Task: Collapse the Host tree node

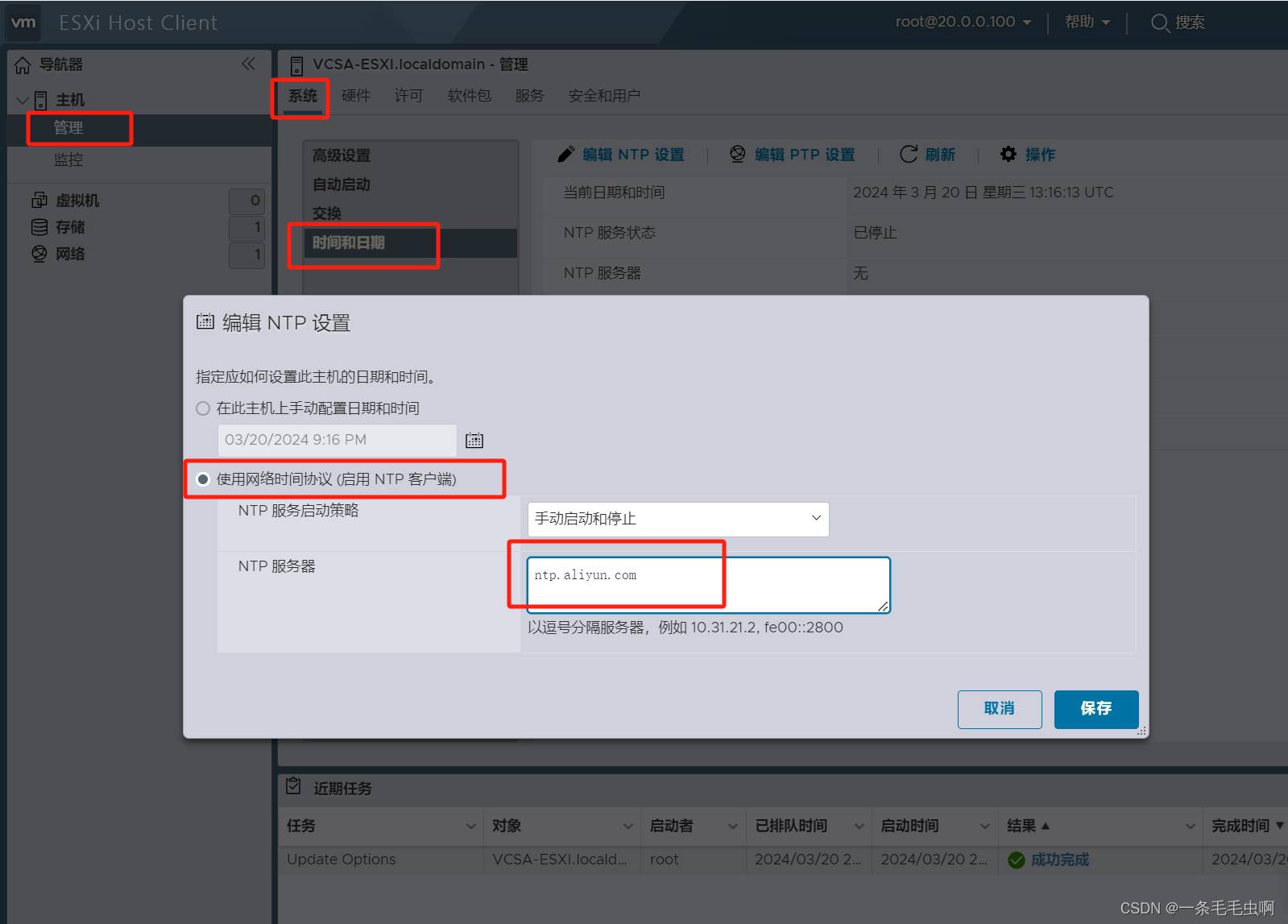Action: [23, 100]
